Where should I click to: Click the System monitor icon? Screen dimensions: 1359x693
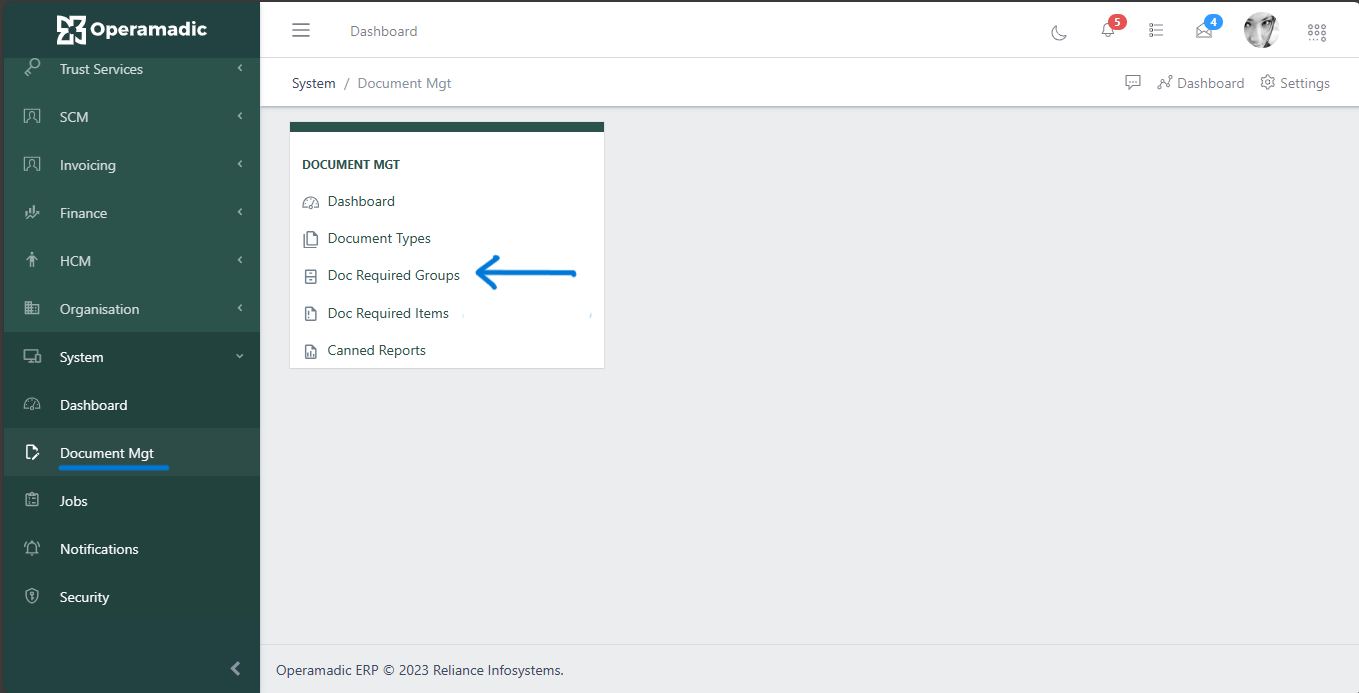(x=32, y=356)
